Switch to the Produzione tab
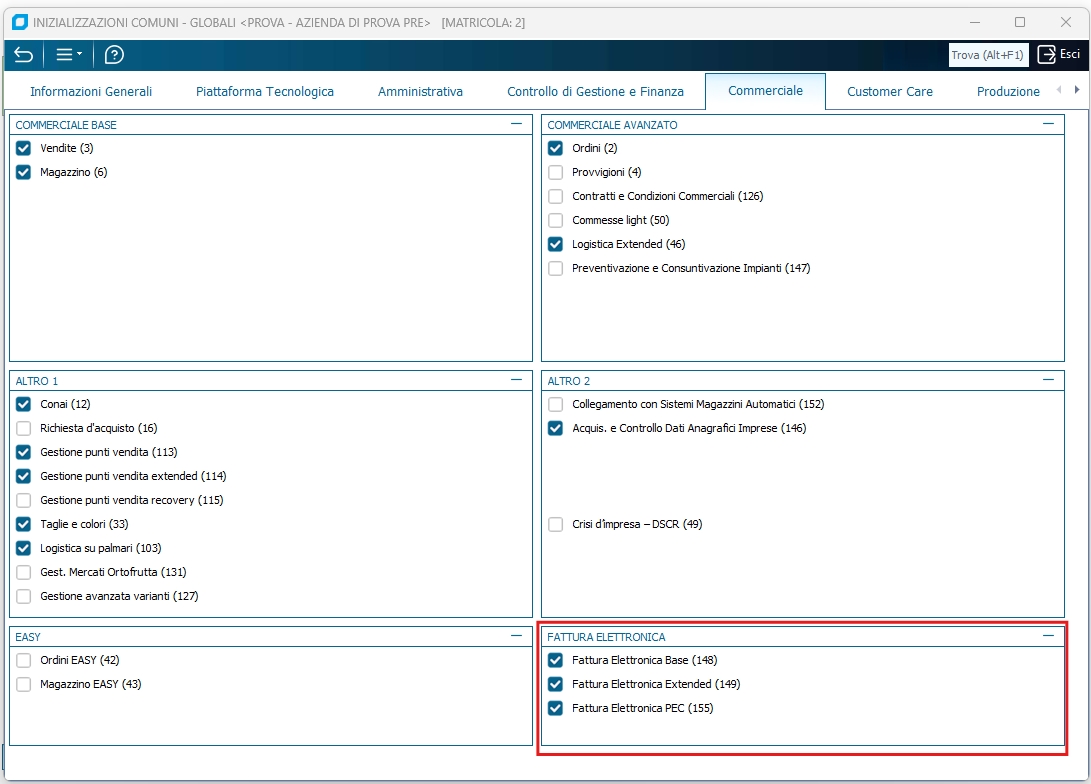Viewport: 1091px width, 784px height. coord(1008,91)
